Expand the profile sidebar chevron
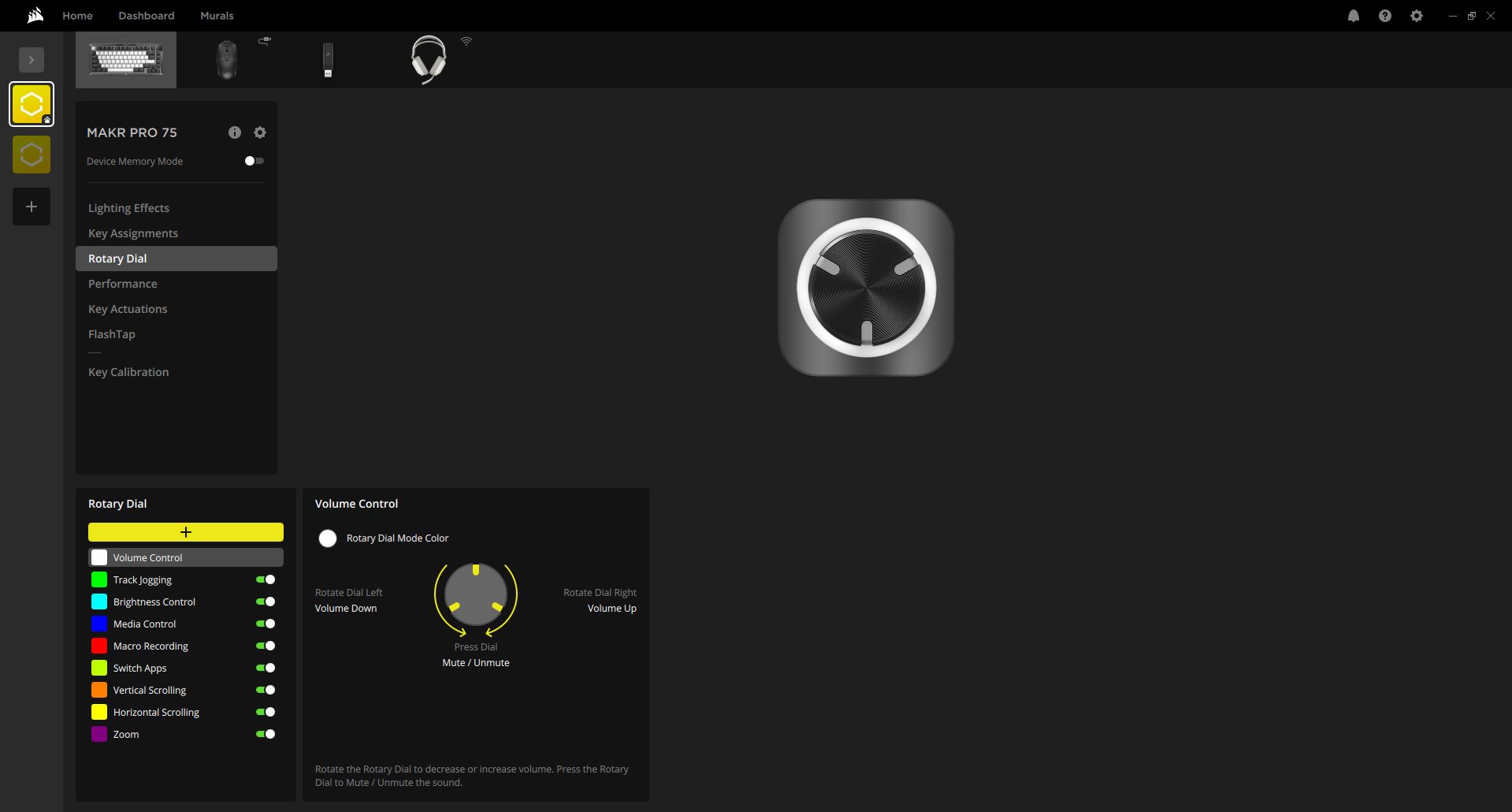1512x812 pixels. 32,60
